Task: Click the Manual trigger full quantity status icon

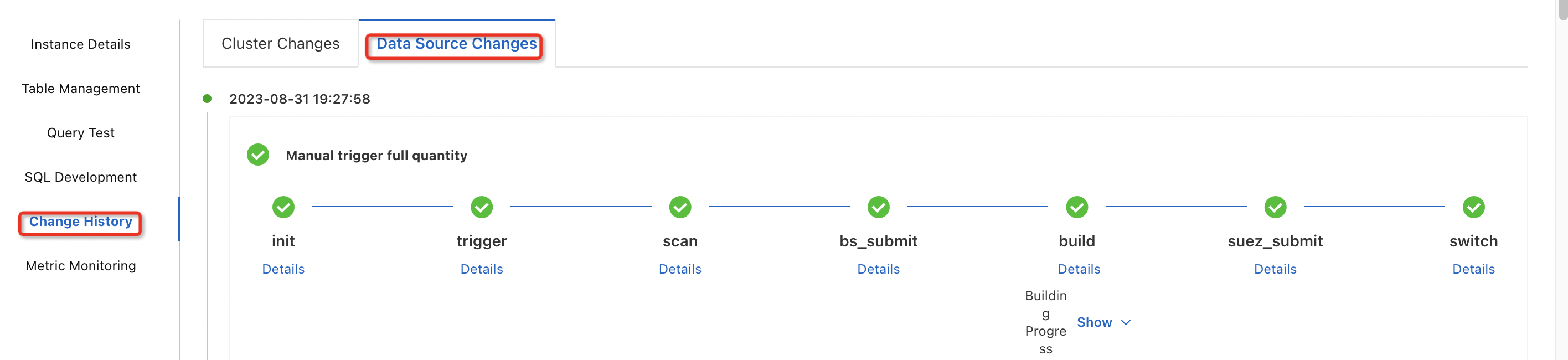Action: click(258, 155)
